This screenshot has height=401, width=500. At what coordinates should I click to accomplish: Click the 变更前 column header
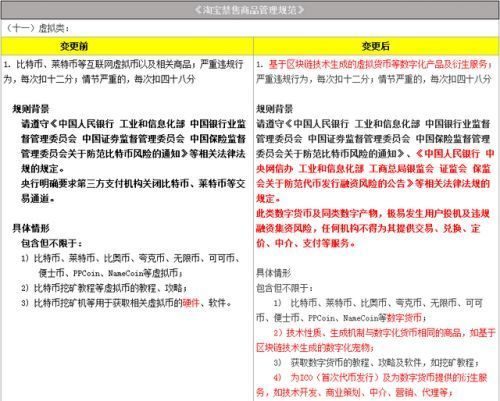(74, 46)
